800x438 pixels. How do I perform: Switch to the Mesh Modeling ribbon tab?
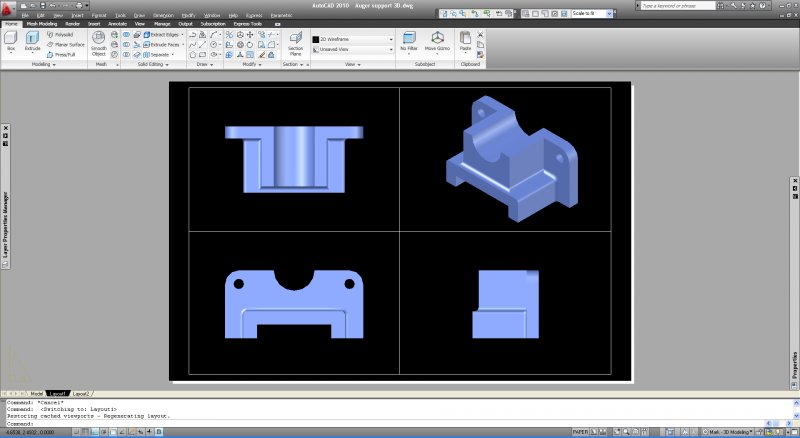click(42, 24)
